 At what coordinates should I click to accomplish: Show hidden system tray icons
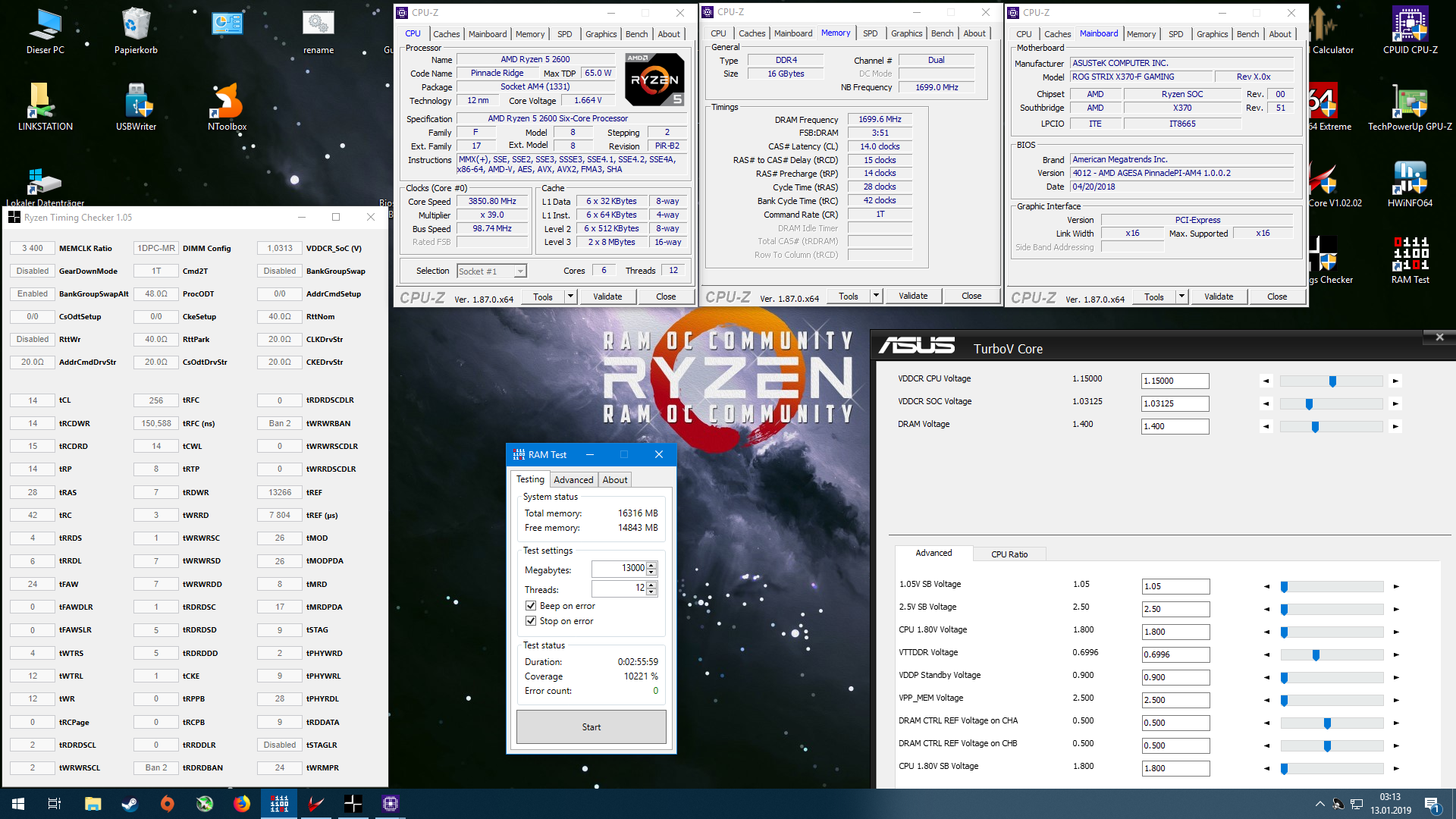(x=1320, y=804)
